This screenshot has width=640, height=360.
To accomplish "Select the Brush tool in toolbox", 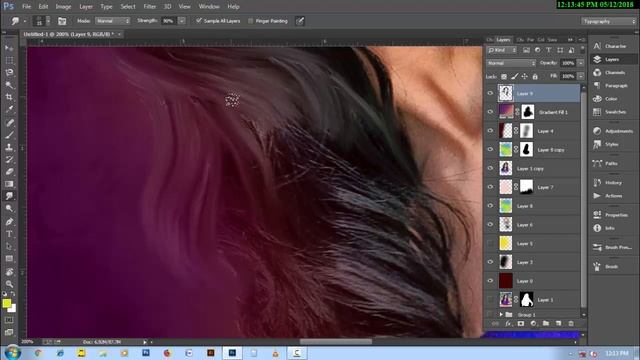I will pyautogui.click(x=9, y=135).
